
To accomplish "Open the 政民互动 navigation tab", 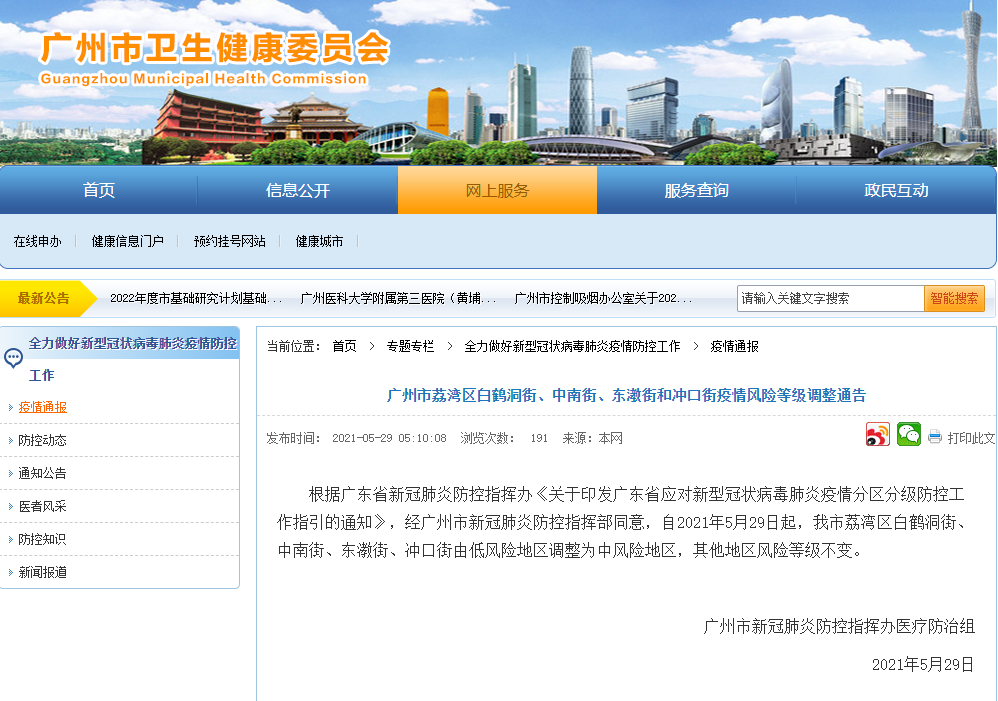I will click(896, 190).
